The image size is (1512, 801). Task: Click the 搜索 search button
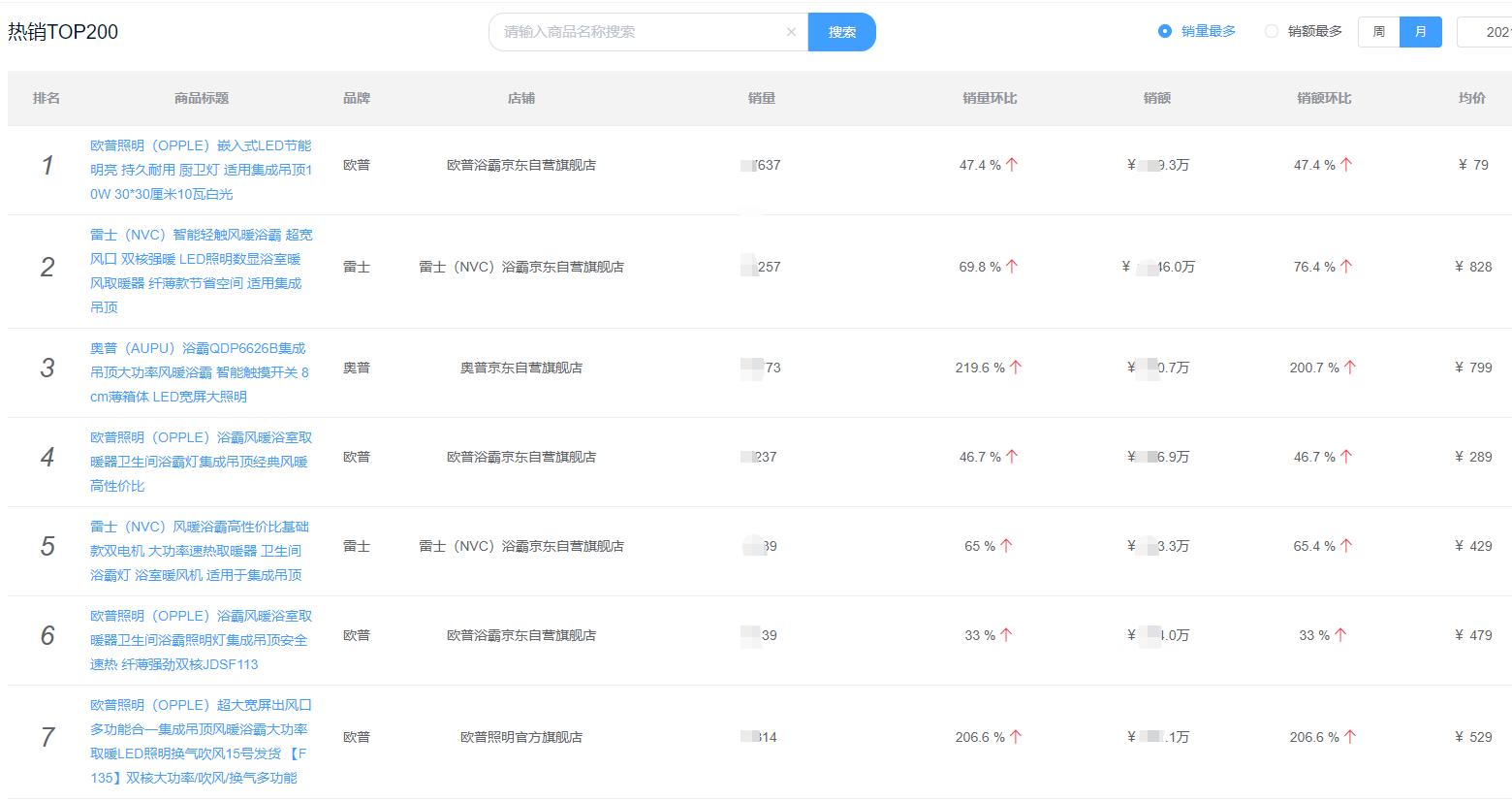click(x=841, y=31)
